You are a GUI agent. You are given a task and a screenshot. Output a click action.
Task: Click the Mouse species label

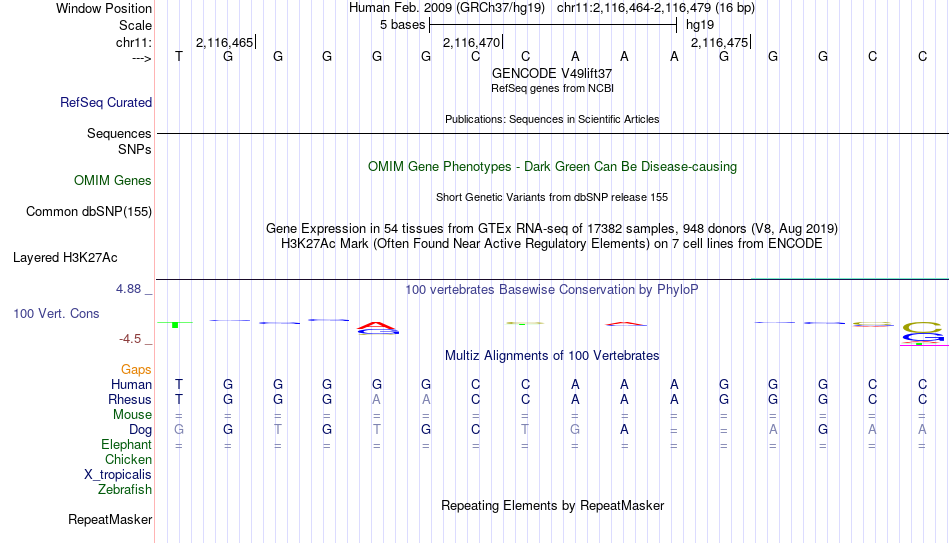pyautogui.click(x=132, y=415)
